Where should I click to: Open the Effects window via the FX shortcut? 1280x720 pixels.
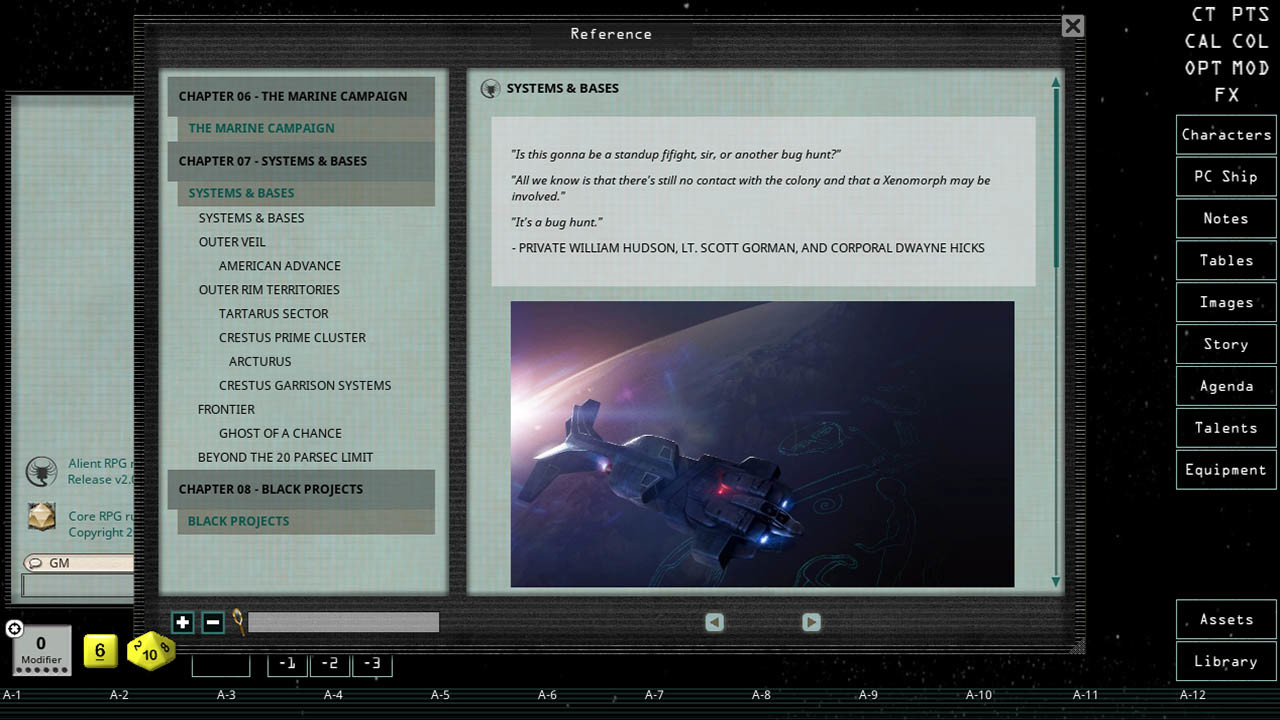pos(1225,94)
